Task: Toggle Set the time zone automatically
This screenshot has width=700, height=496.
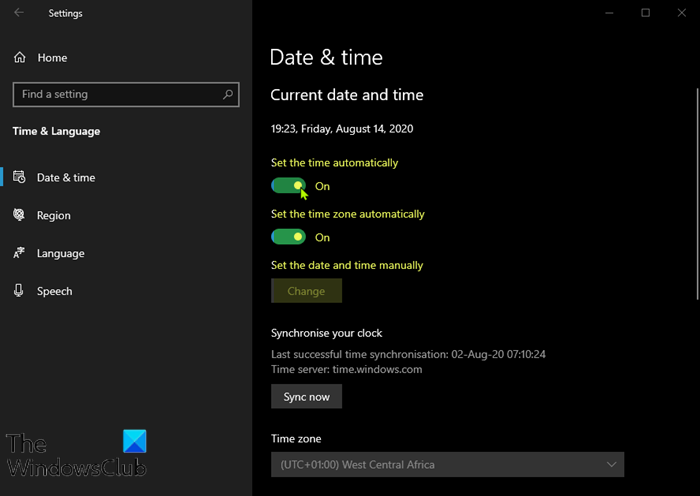Action: pyautogui.click(x=288, y=237)
